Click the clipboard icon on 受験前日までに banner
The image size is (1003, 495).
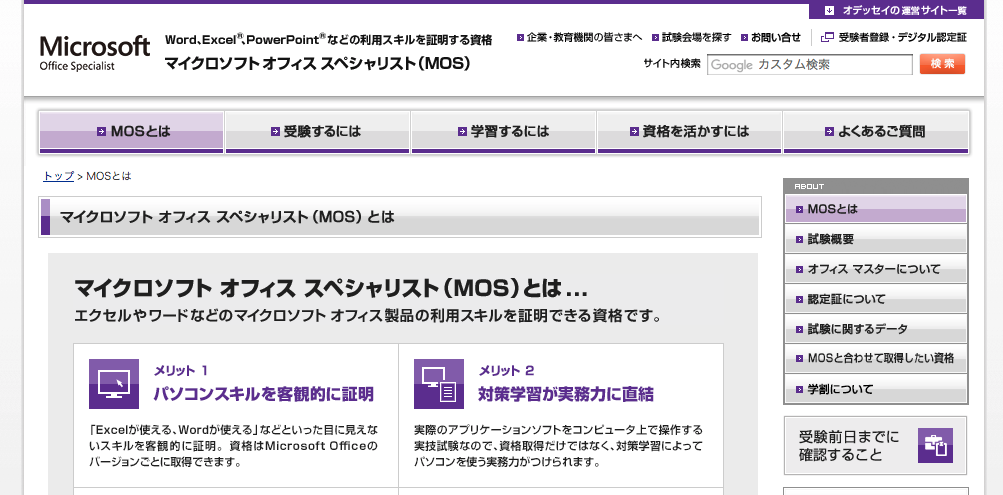tap(935, 446)
